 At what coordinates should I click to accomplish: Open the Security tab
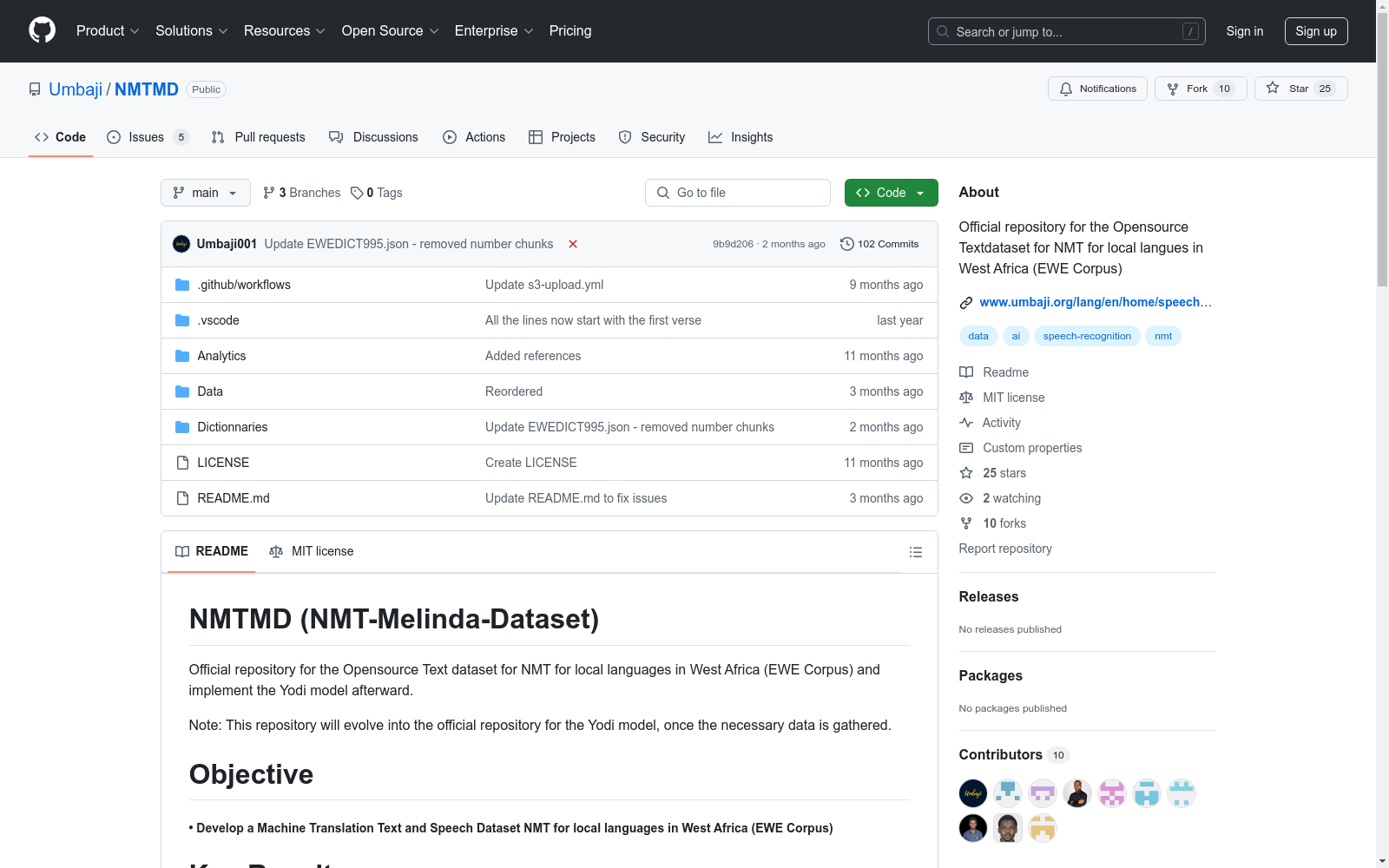(652, 137)
